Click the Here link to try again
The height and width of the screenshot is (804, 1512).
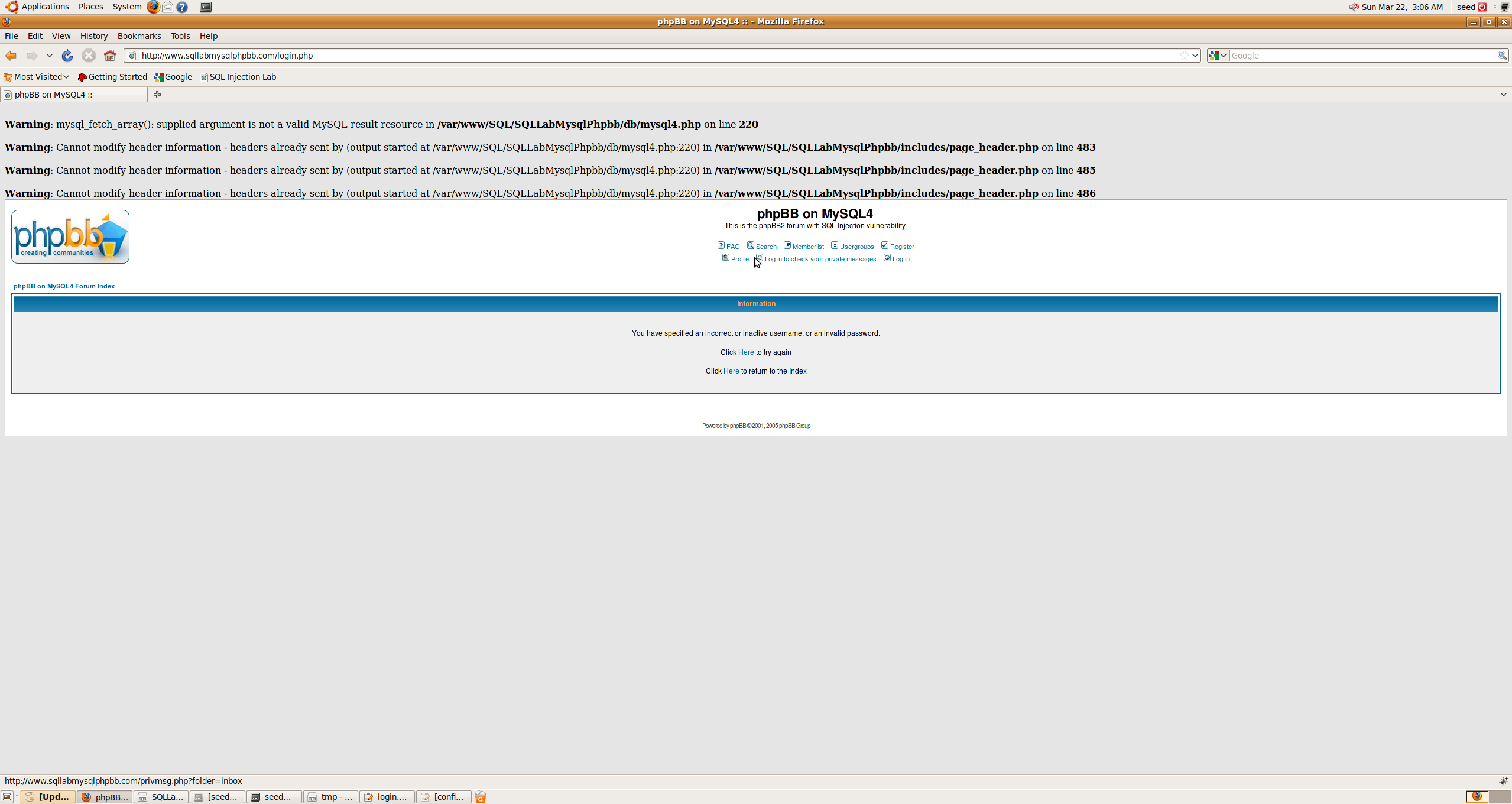[745, 352]
